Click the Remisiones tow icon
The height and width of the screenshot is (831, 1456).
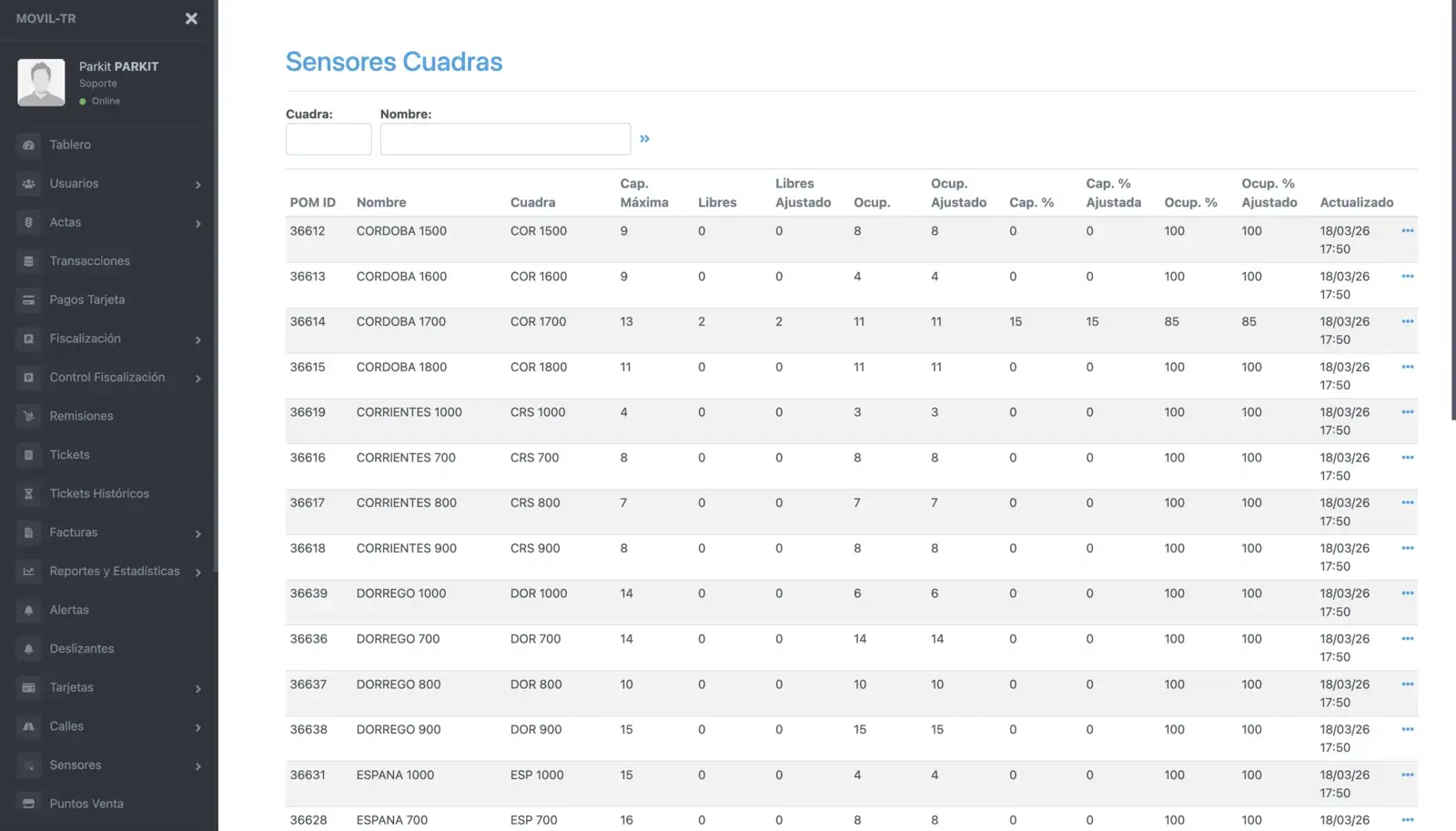(x=28, y=416)
